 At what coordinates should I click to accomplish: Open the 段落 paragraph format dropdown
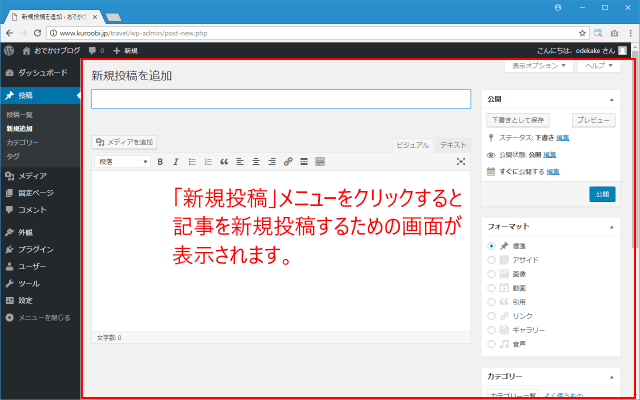click(x=122, y=162)
